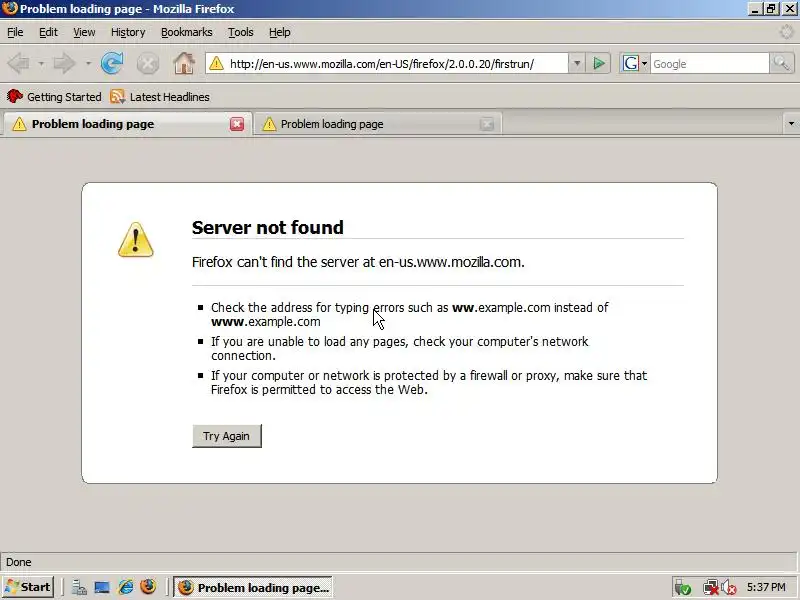This screenshot has width=800, height=600.
Task: Click bullet text about network connection
Action: pos(399,348)
